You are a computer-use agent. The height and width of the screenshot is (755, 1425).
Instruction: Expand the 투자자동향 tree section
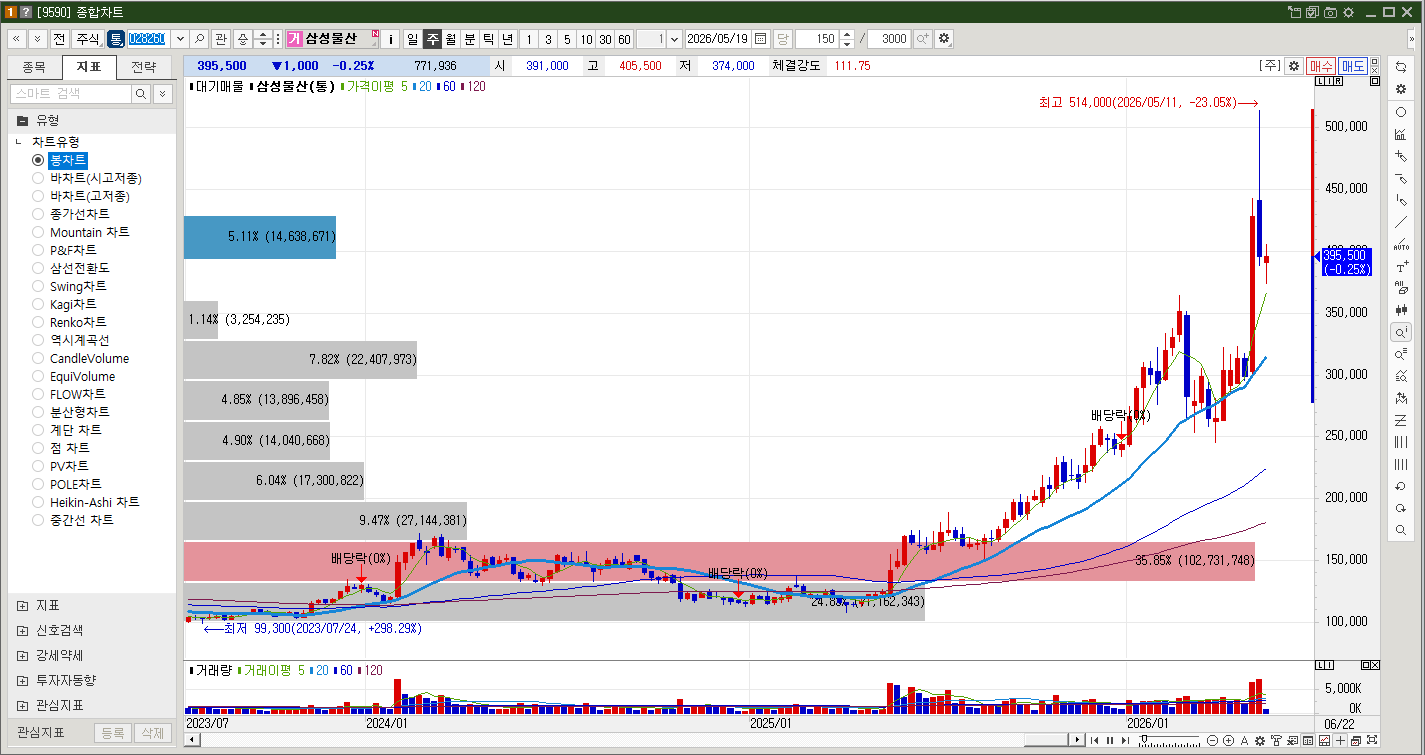coord(22,680)
